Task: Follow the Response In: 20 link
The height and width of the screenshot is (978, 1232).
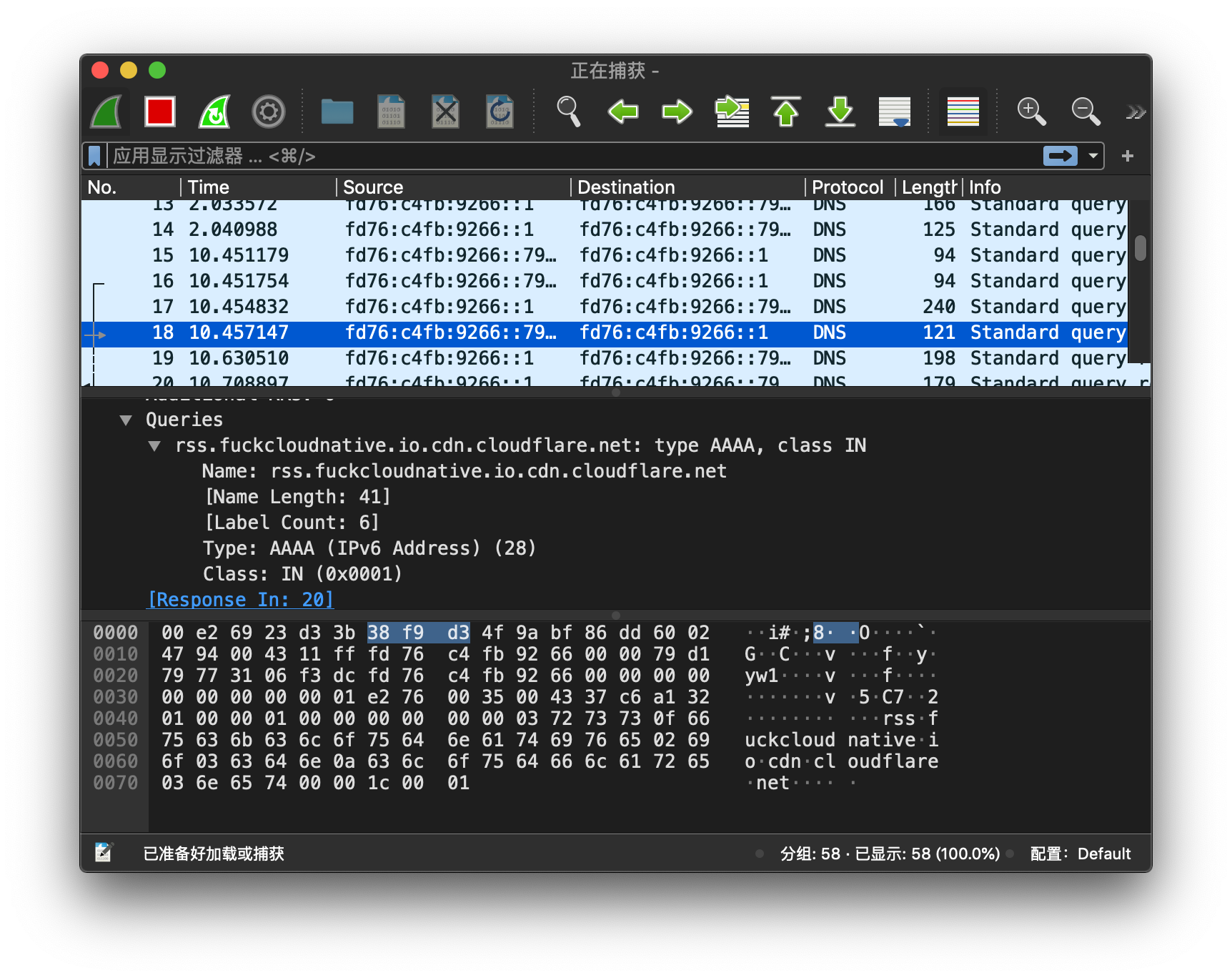Action: pyautogui.click(x=240, y=600)
